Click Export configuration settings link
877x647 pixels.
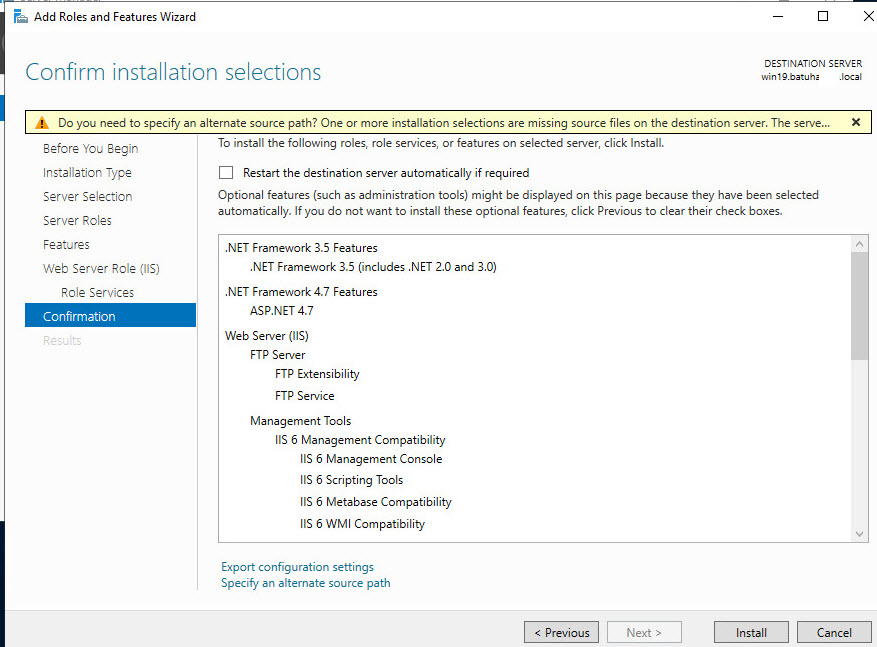(297, 567)
